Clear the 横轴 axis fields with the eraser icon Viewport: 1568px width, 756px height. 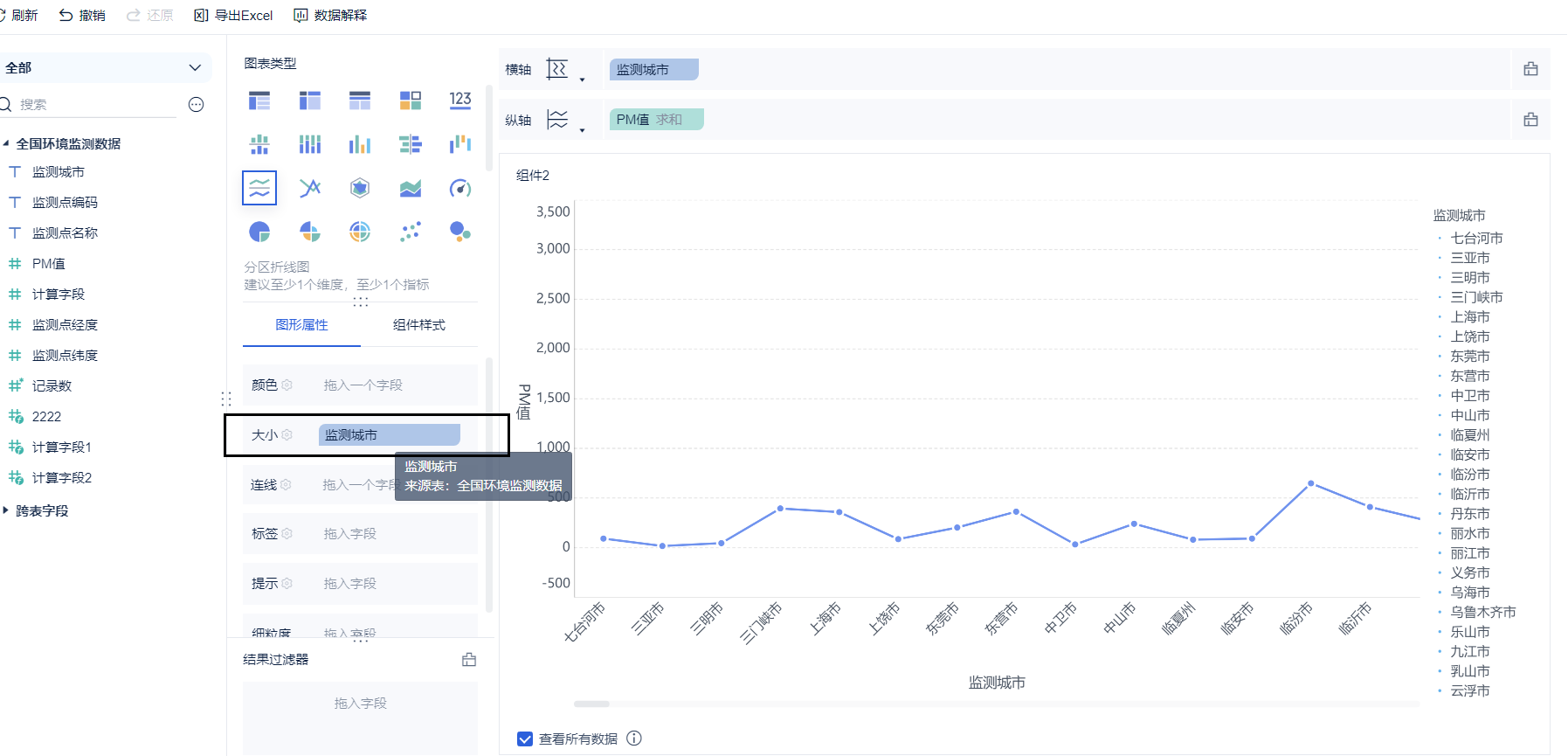pos(1530,69)
